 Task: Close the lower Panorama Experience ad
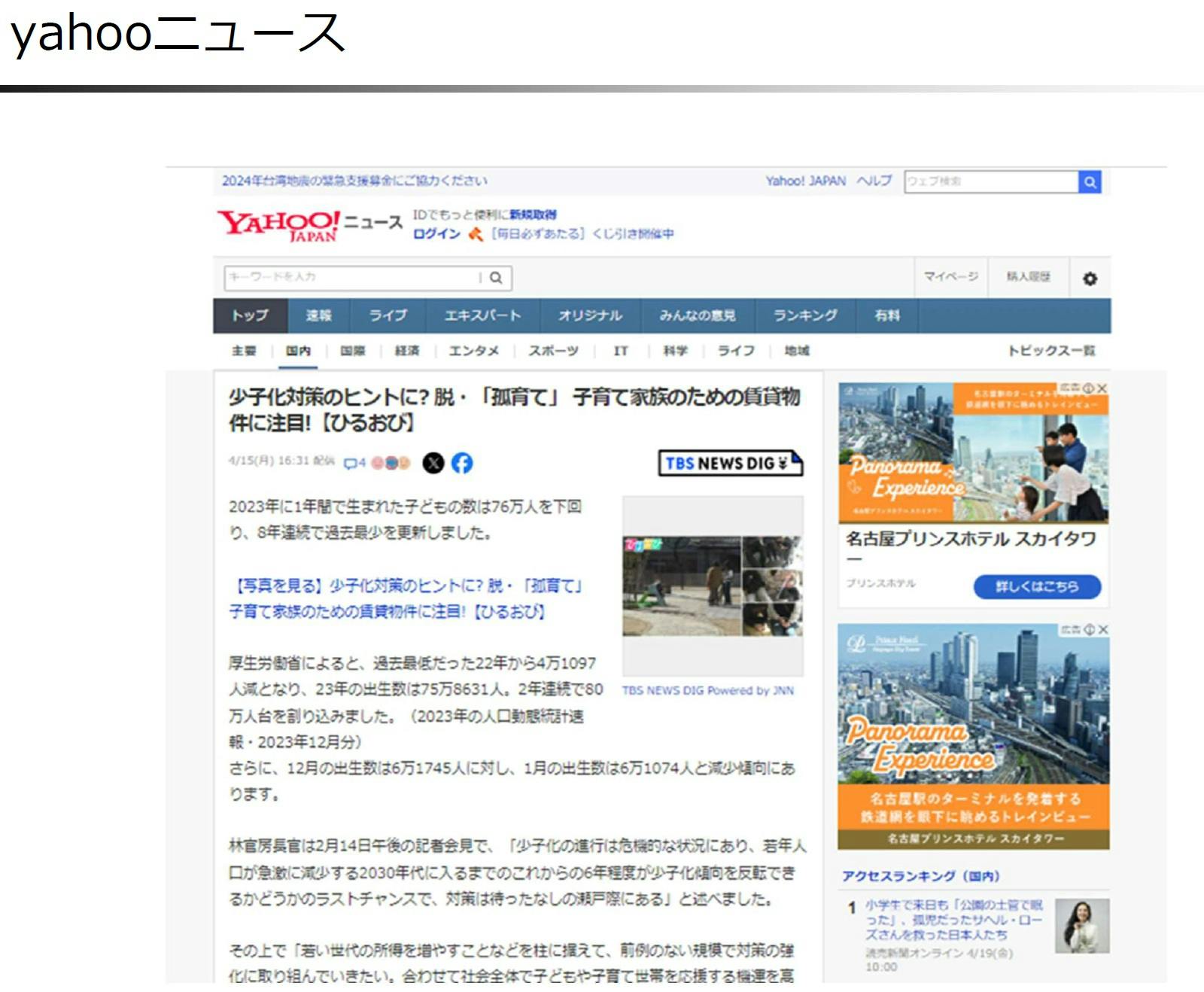point(1102,629)
